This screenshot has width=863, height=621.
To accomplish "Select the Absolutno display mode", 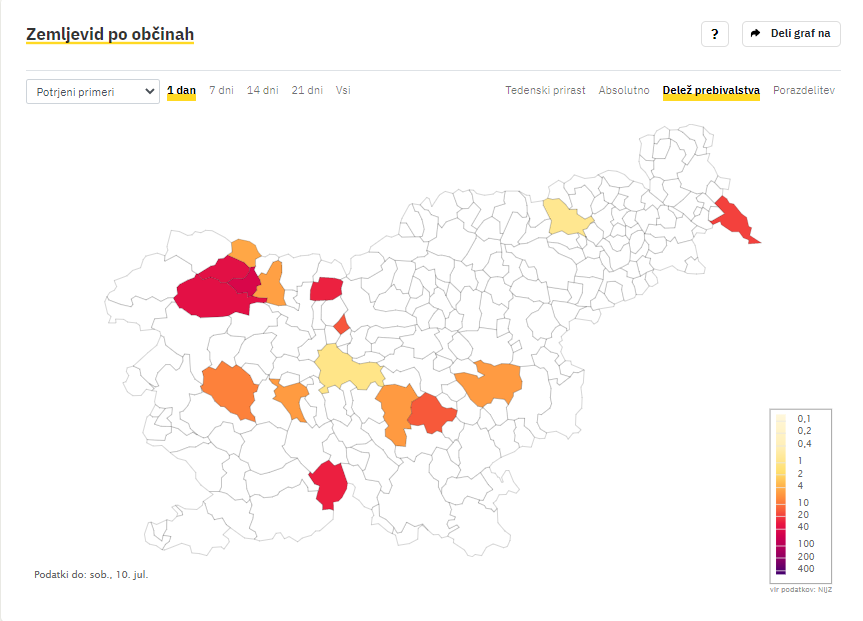I will [624, 90].
